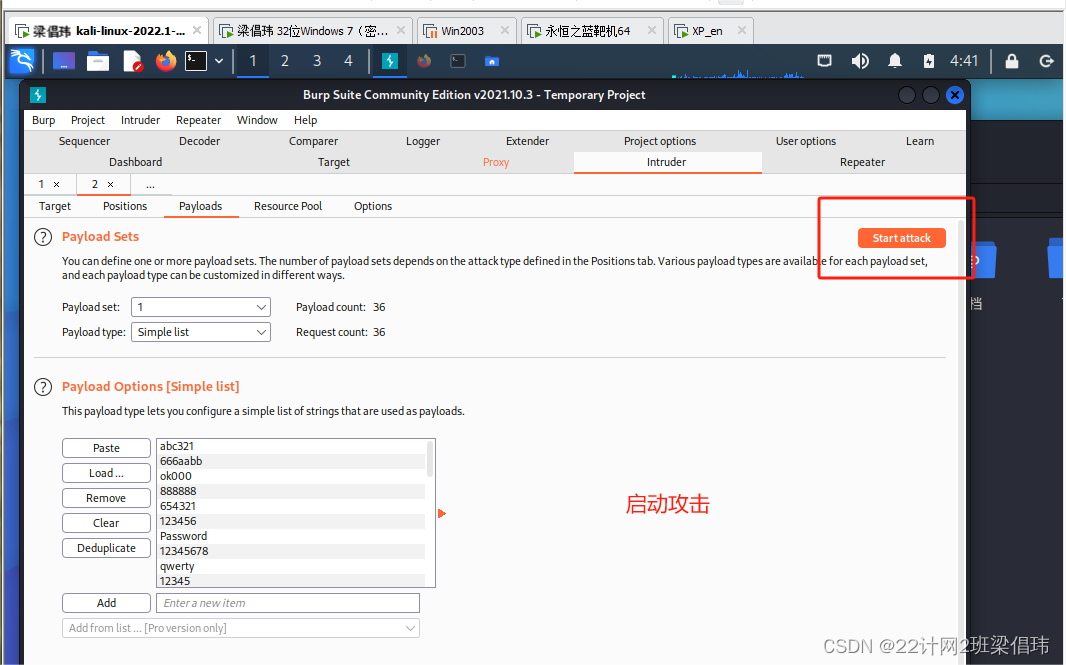This screenshot has width=1066, height=665.
Task: Select the Burp Suite taskbar window button
Action: (x=390, y=61)
